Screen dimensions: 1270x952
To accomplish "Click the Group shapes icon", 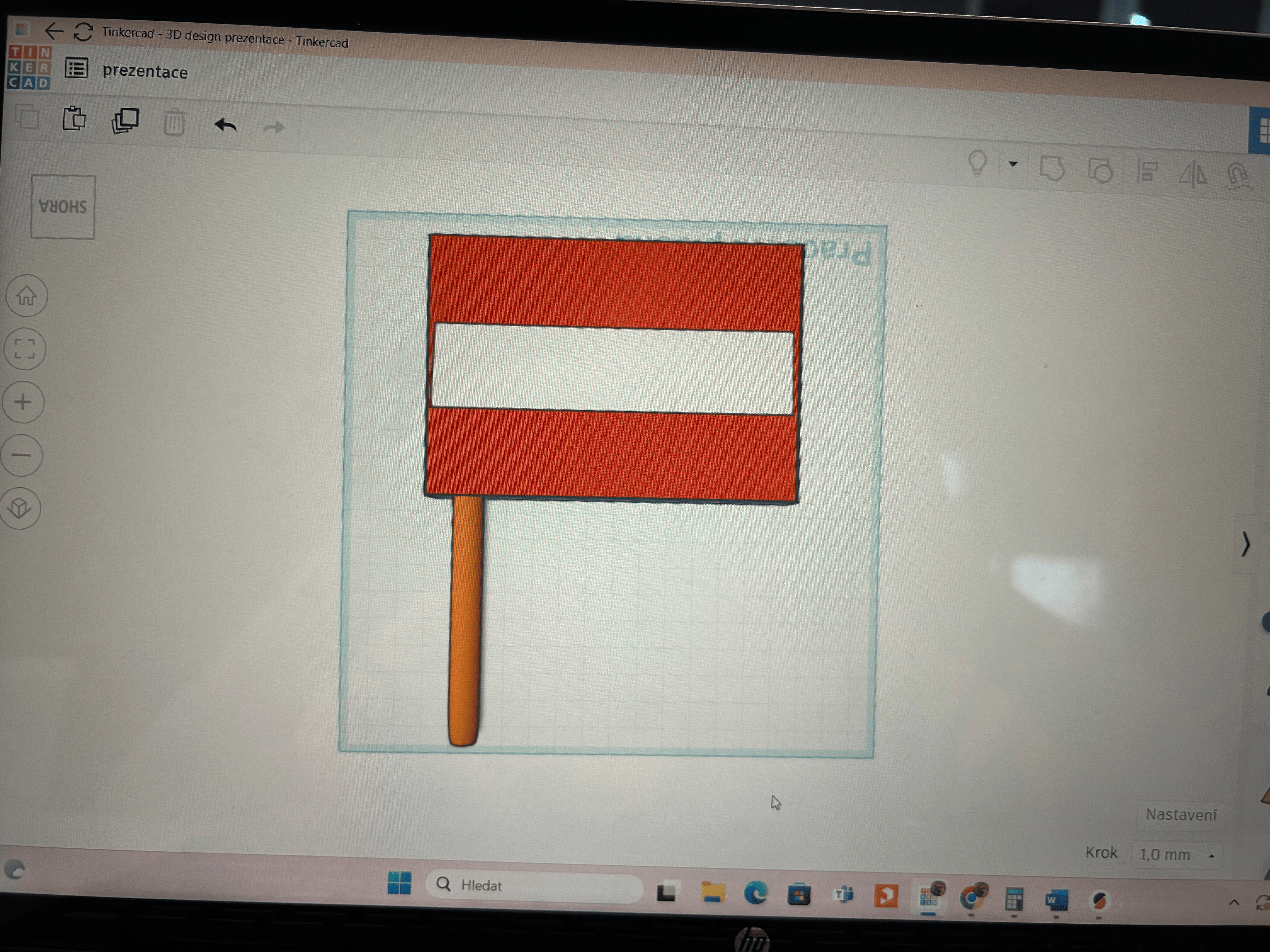I will [1052, 169].
